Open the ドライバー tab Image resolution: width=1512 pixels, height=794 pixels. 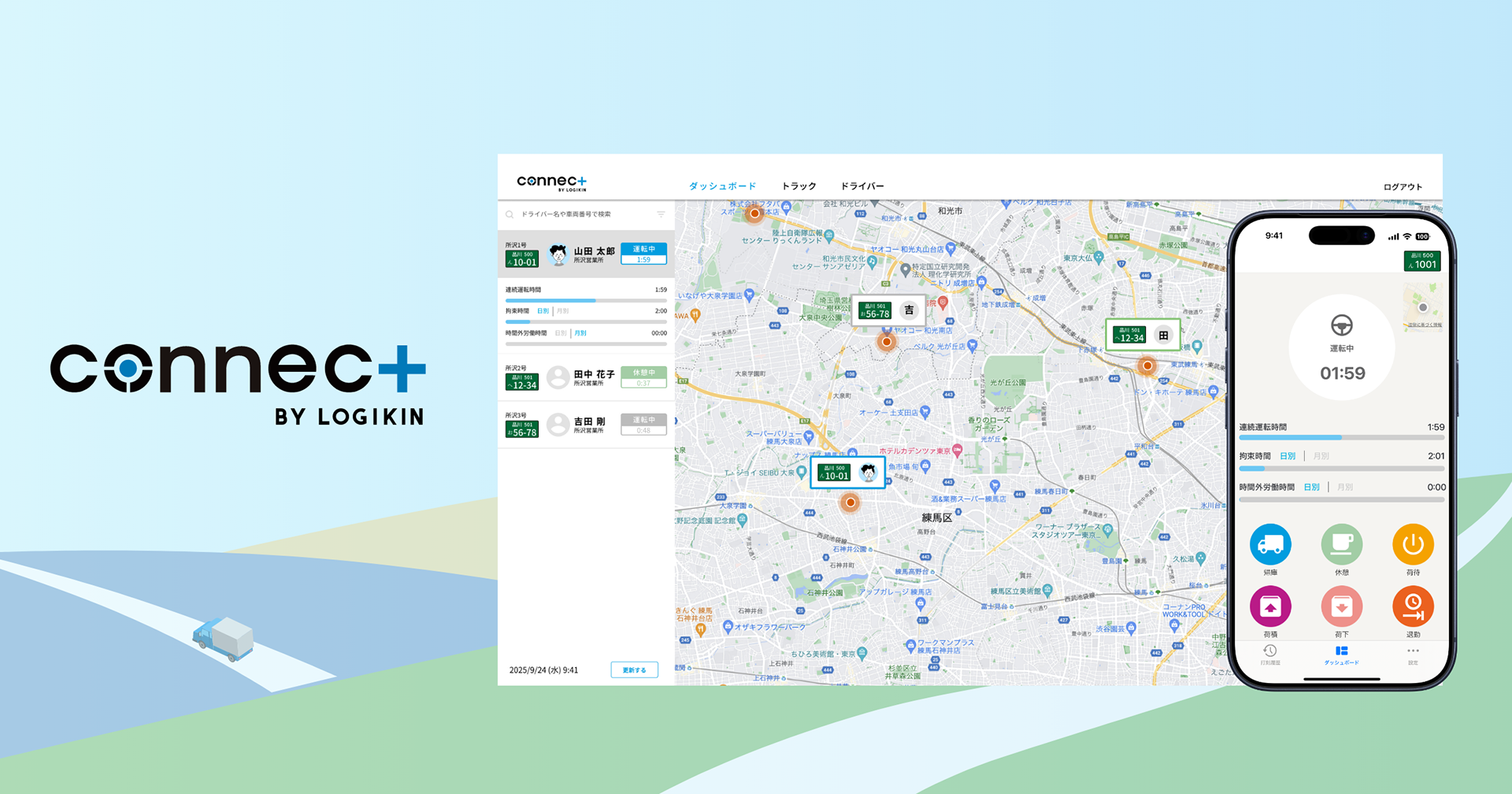pos(862,187)
